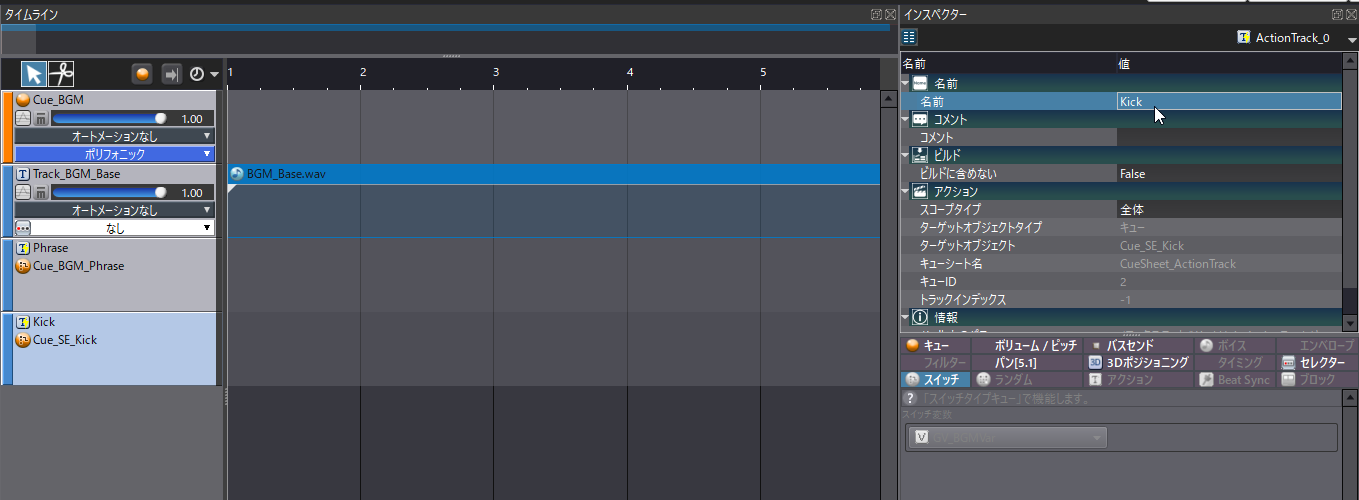This screenshot has width=1359, height=500.
Task: Click the Track_BGM_Base track icon
Action: (23, 174)
